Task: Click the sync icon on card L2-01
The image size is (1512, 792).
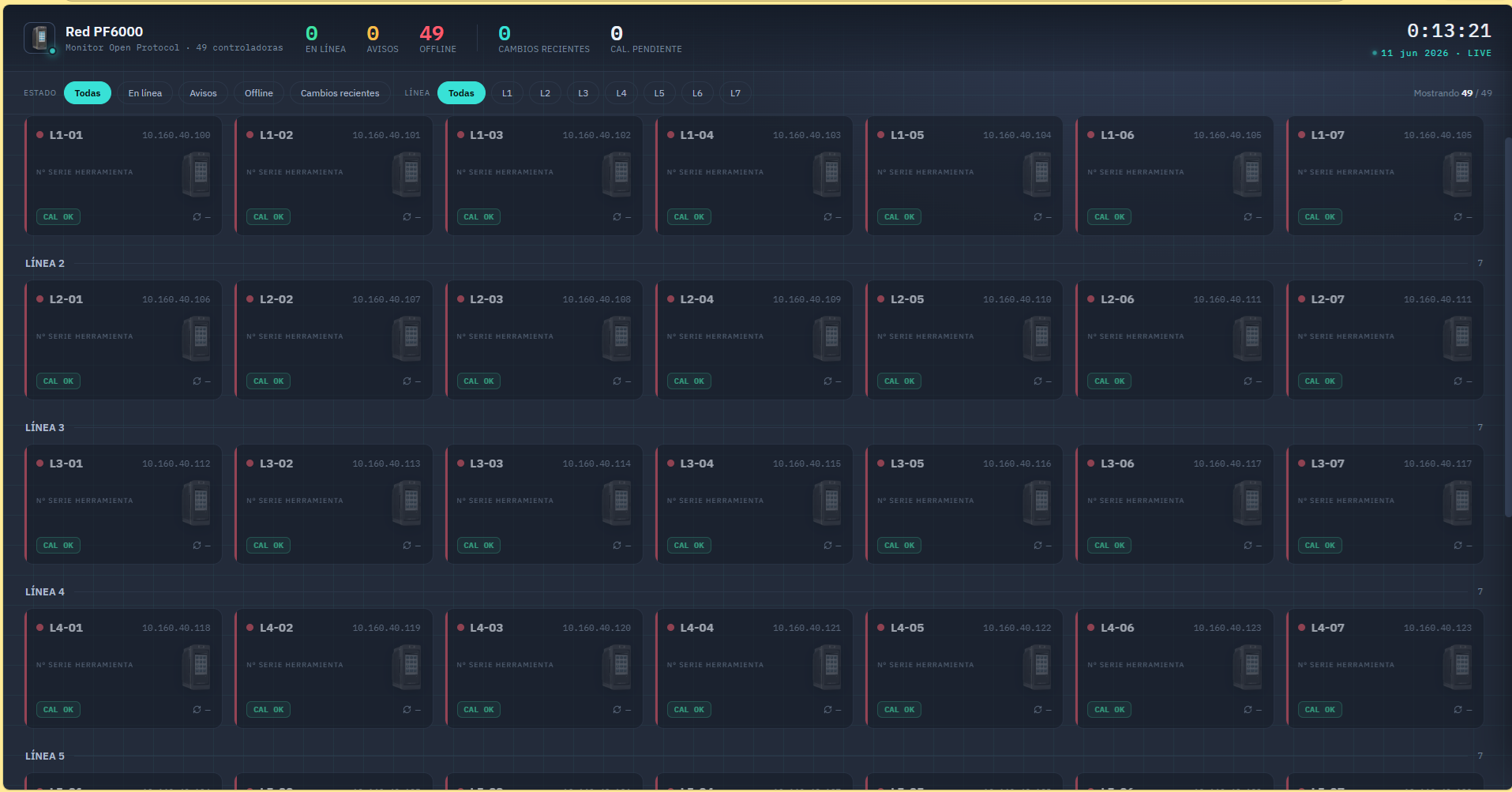Action: (197, 381)
